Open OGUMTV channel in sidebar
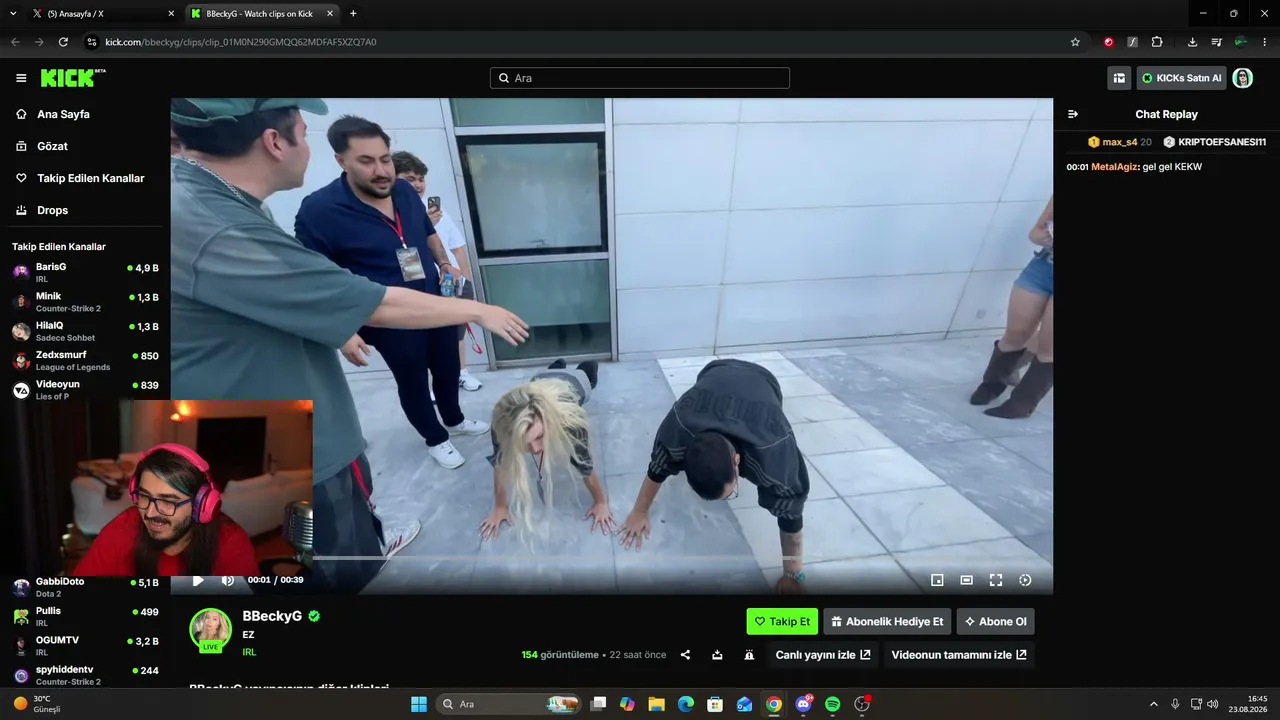 85,645
